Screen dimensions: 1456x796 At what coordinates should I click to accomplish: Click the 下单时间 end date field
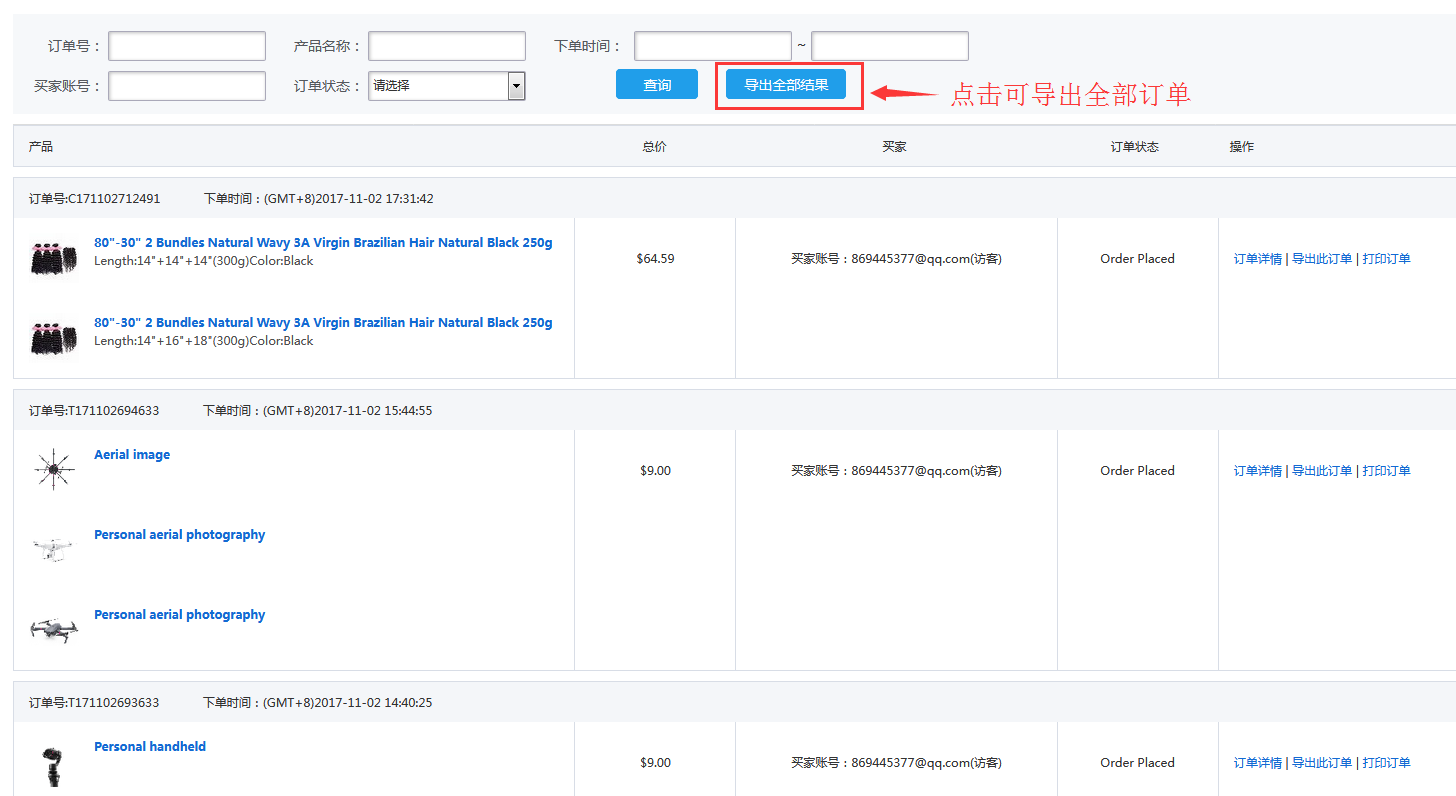pos(889,46)
